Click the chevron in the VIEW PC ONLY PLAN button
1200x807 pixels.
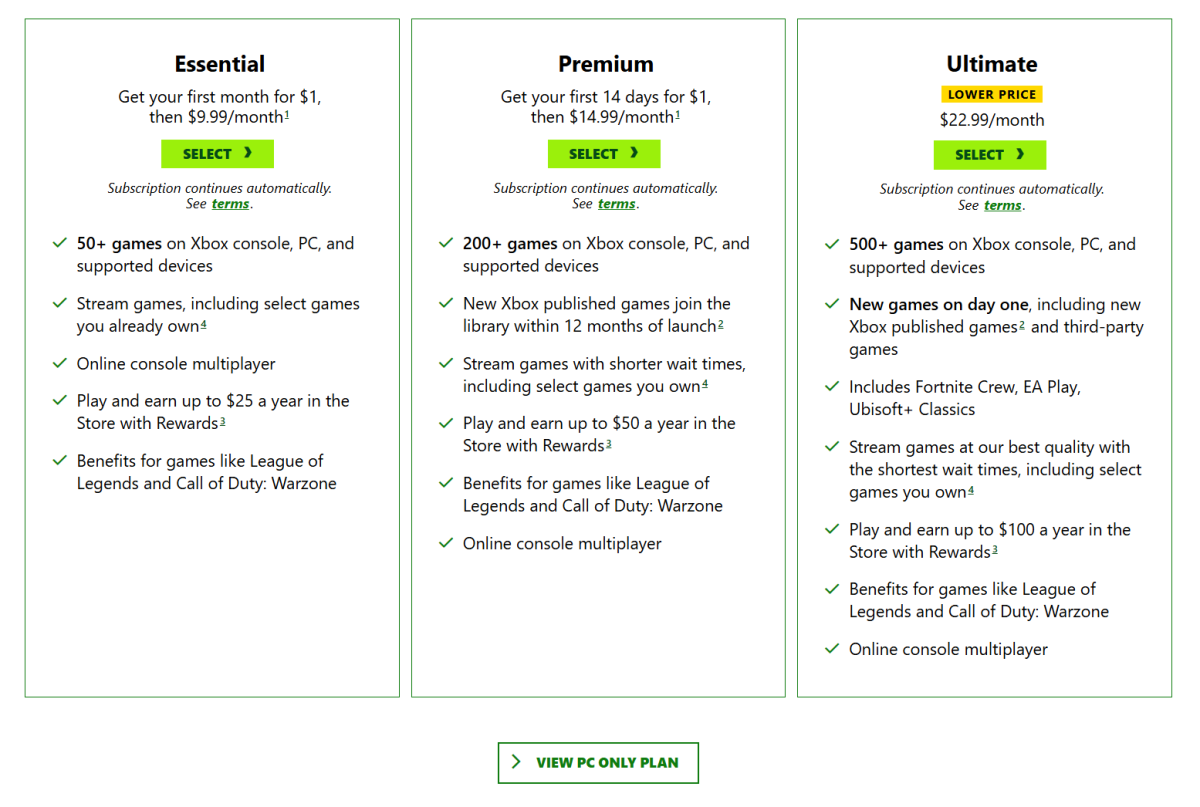[515, 762]
